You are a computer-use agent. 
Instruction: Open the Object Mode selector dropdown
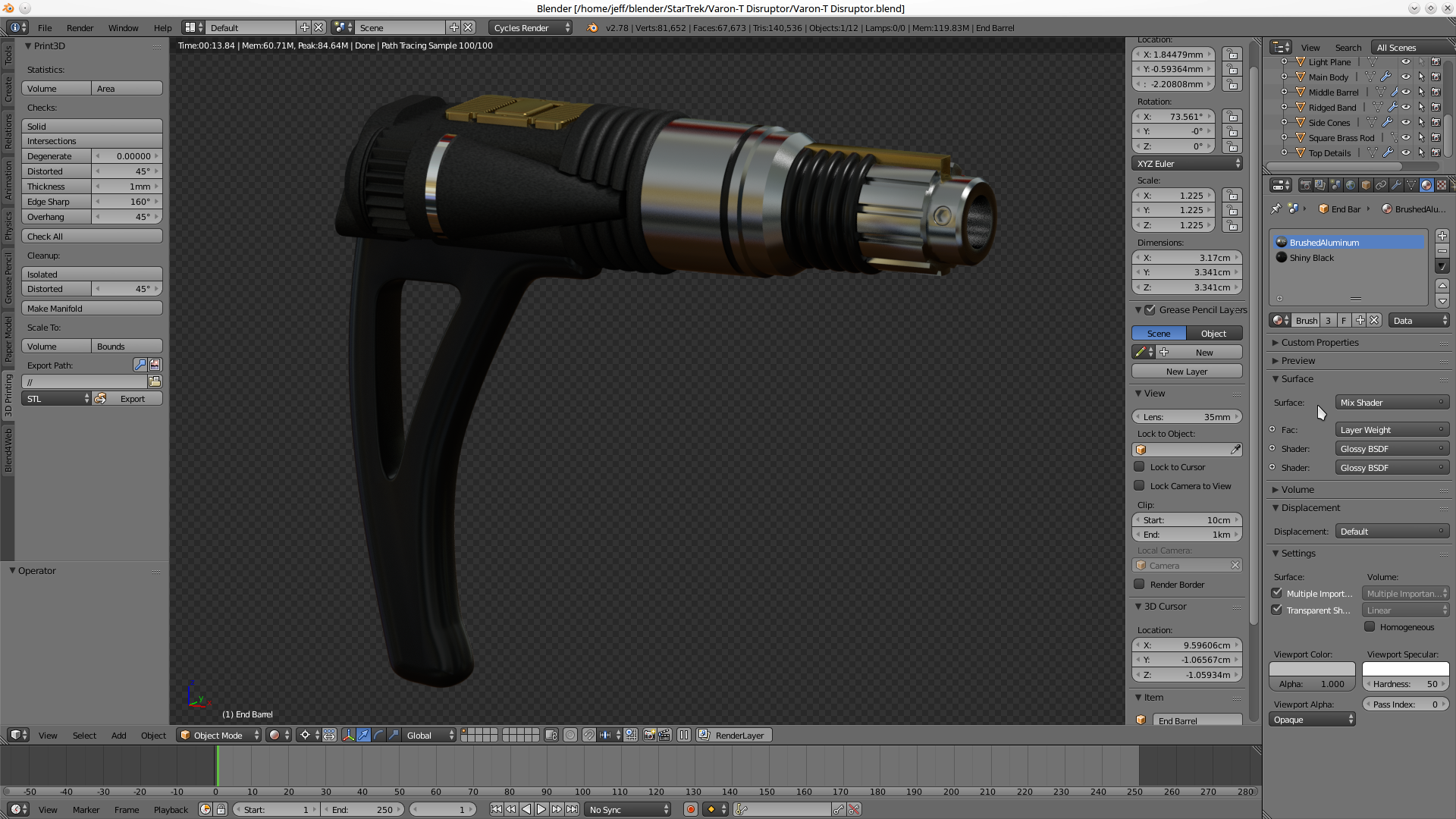(x=219, y=735)
